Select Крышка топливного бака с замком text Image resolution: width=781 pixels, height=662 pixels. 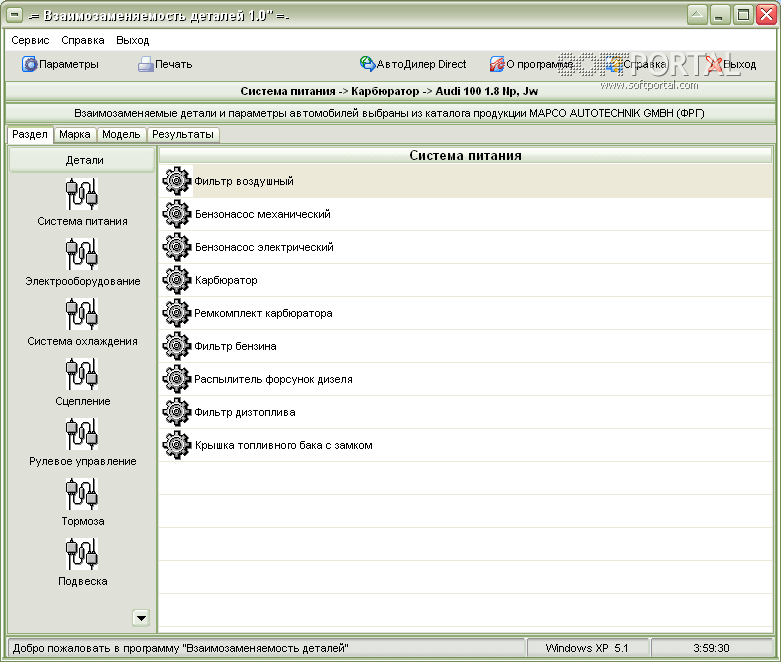tap(283, 445)
